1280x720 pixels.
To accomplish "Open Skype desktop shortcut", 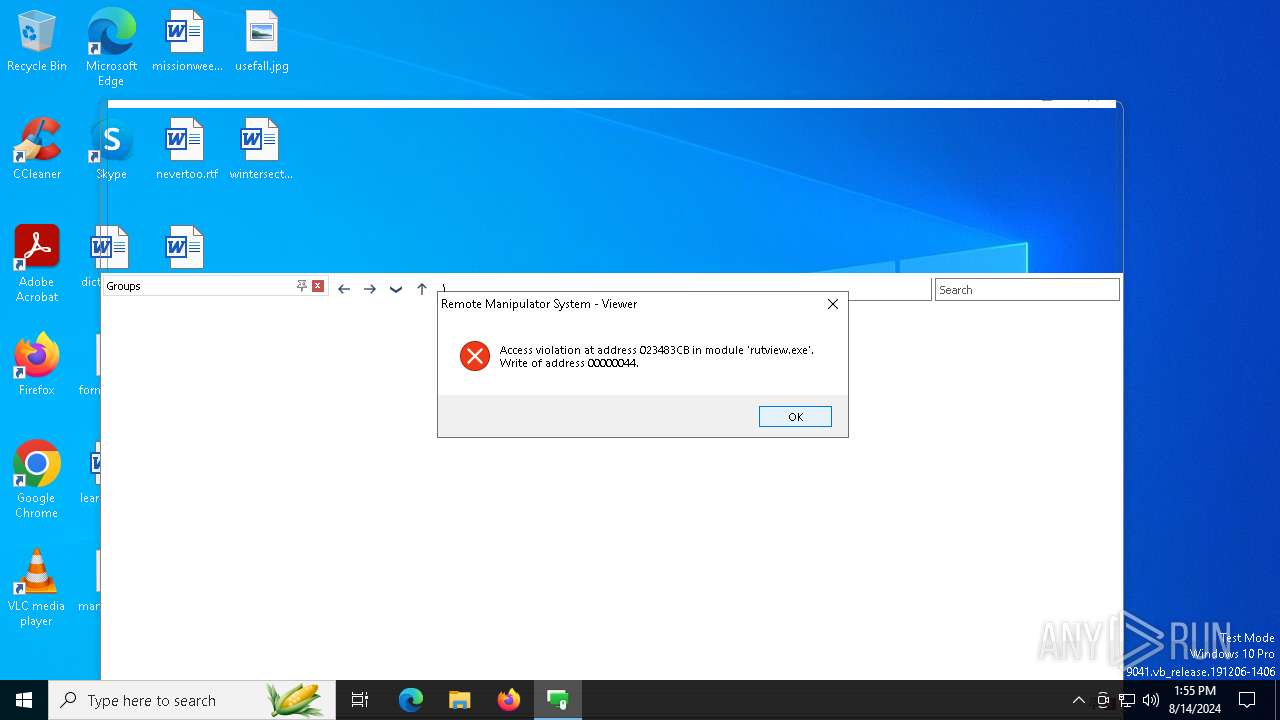I will tap(111, 150).
